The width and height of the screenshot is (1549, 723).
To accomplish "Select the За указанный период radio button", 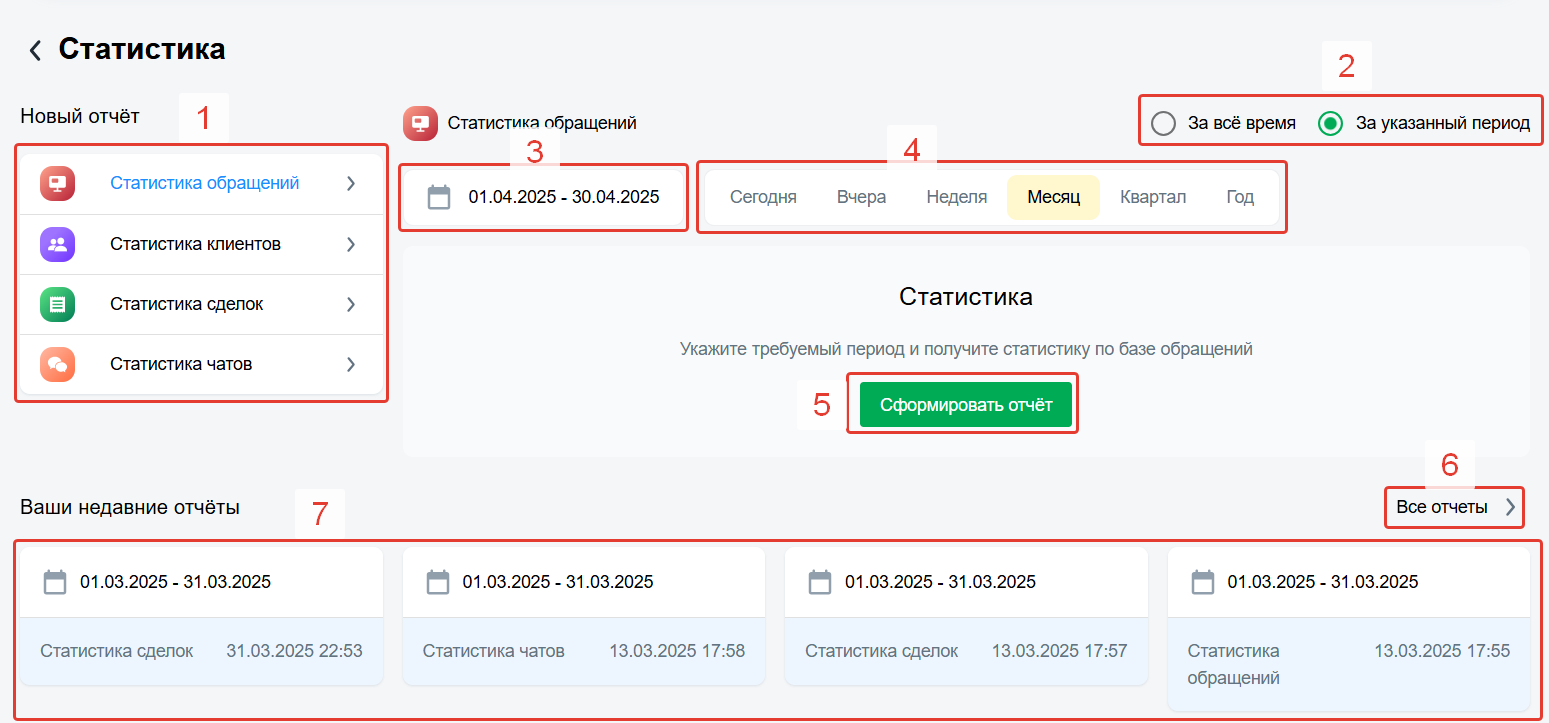I will [x=1330, y=124].
